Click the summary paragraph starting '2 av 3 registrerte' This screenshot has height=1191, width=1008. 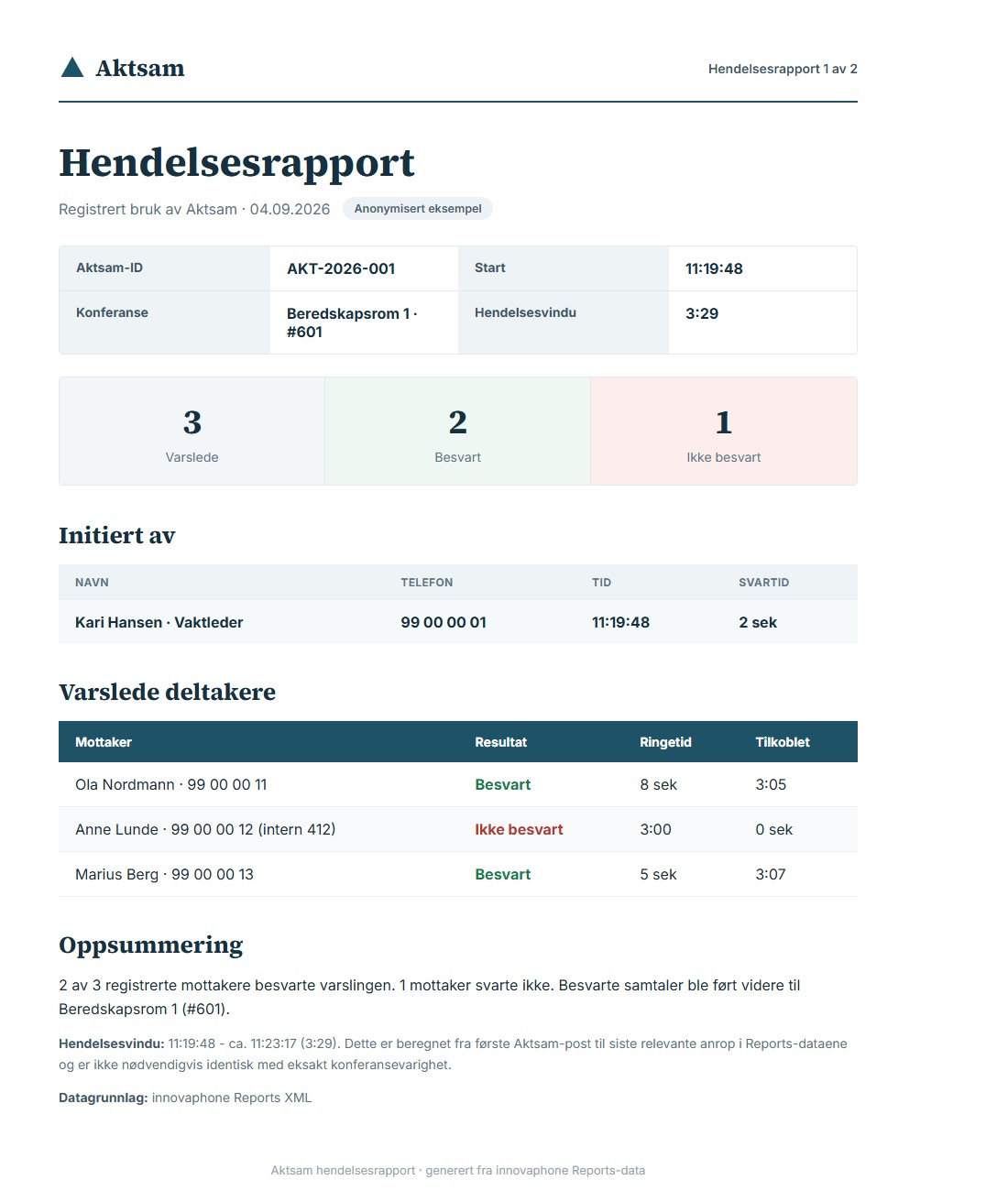pos(430,997)
